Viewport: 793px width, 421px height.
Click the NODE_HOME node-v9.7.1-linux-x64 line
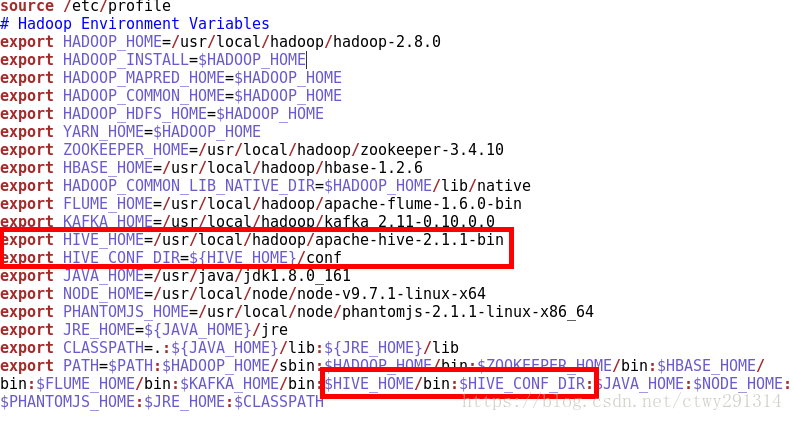coord(243,294)
